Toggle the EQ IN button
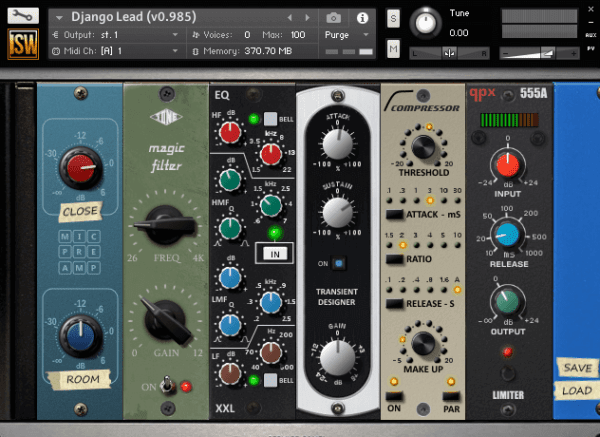This screenshot has width=600, height=437. click(275, 254)
